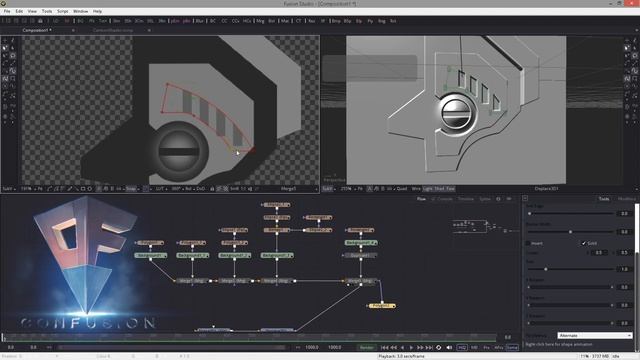
Task: Add Resize tool via Rsz toolbar button
Action: pyautogui.click(x=311, y=21)
